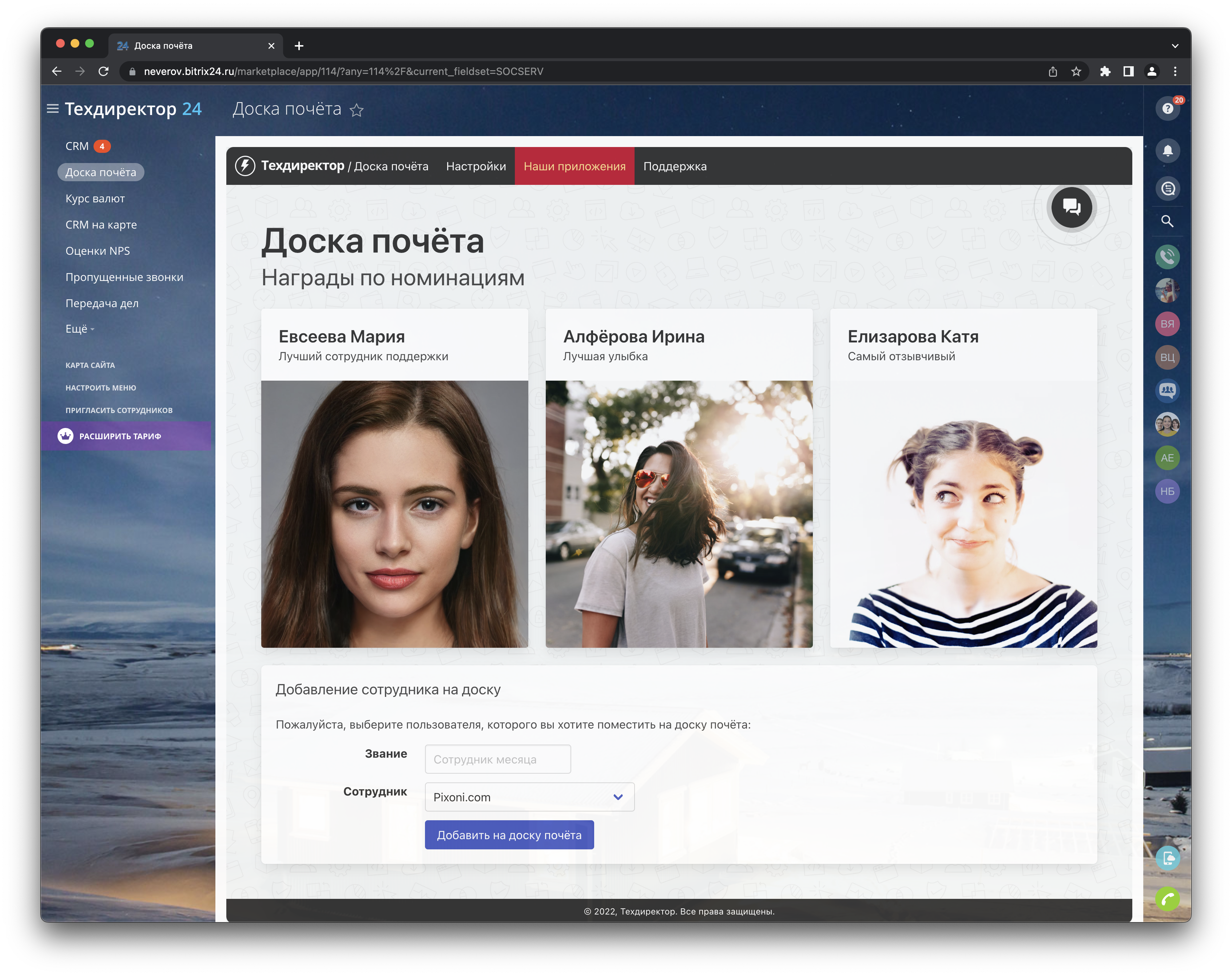Click the green phone button at bottom
The height and width of the screenshot is (976, 1232).
[x=1168, y=900]
